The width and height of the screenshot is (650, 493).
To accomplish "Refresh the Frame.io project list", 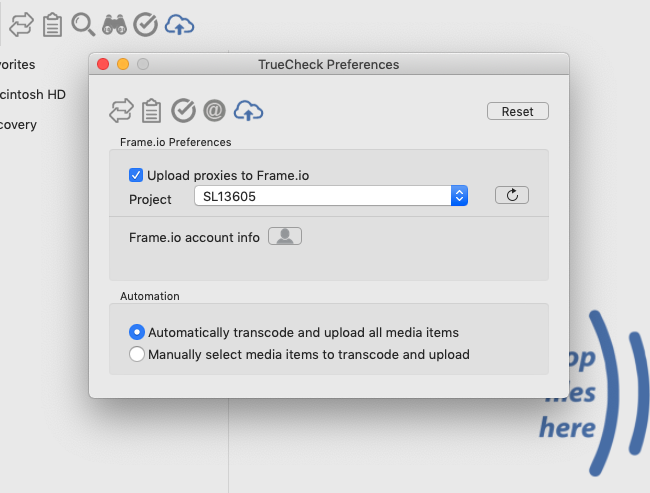I will coord(512,195).
